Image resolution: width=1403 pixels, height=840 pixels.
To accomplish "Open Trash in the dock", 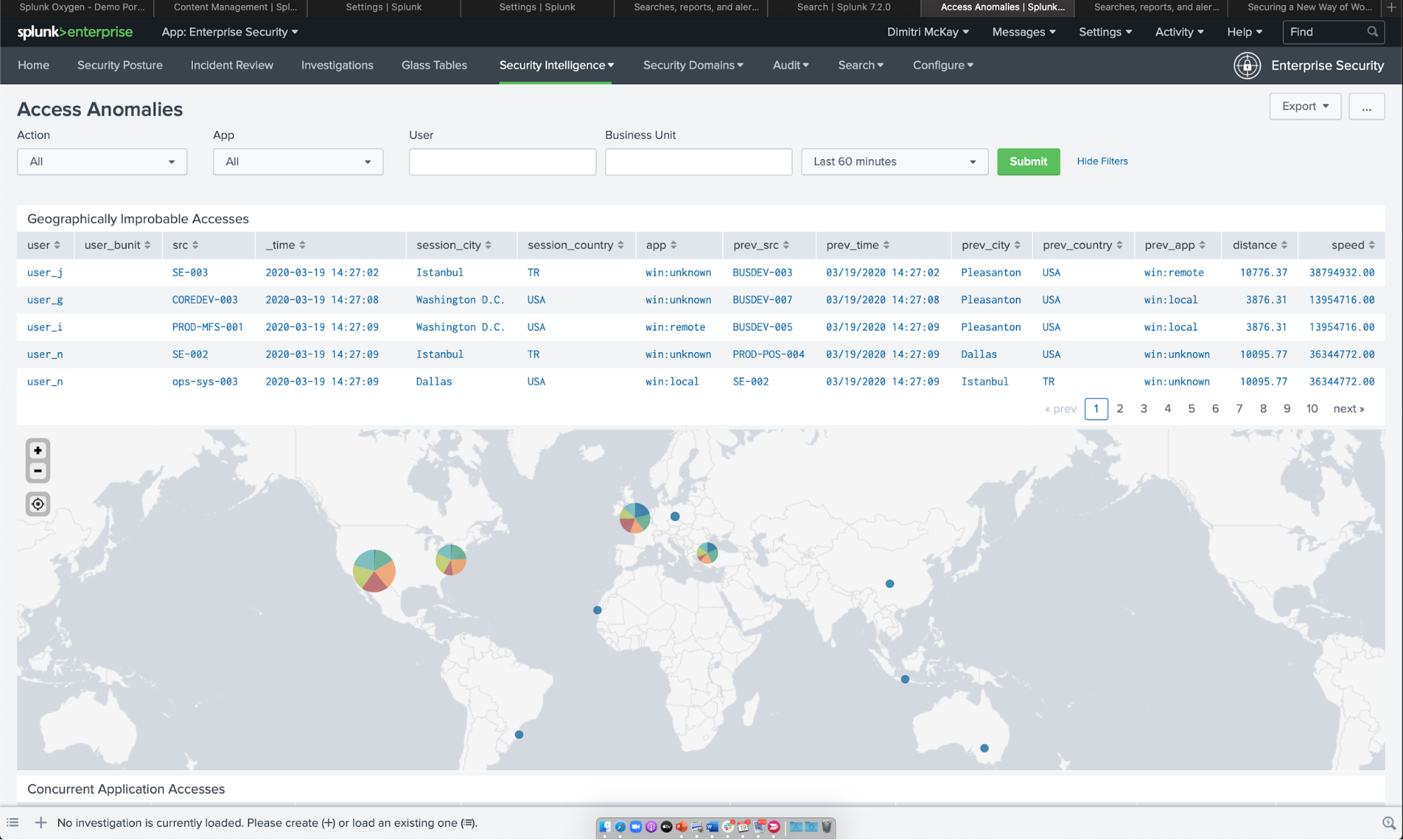I will pos(826,827).
